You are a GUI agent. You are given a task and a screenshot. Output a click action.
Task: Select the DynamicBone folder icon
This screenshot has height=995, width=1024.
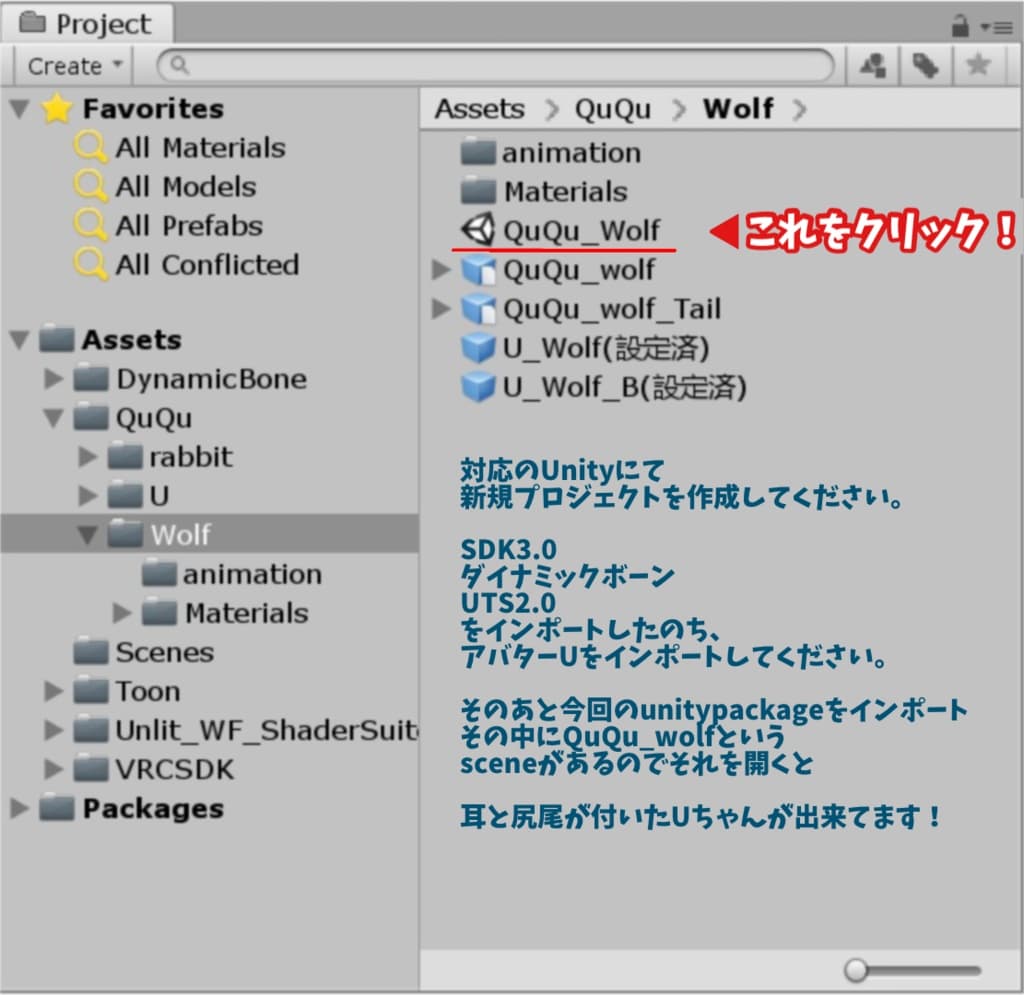[90, 379]
